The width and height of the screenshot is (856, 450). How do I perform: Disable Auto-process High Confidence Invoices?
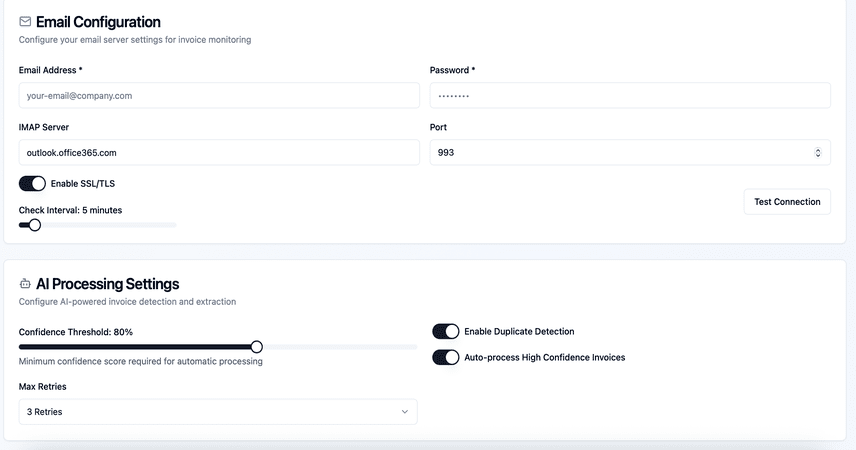[x=445, y=357]
